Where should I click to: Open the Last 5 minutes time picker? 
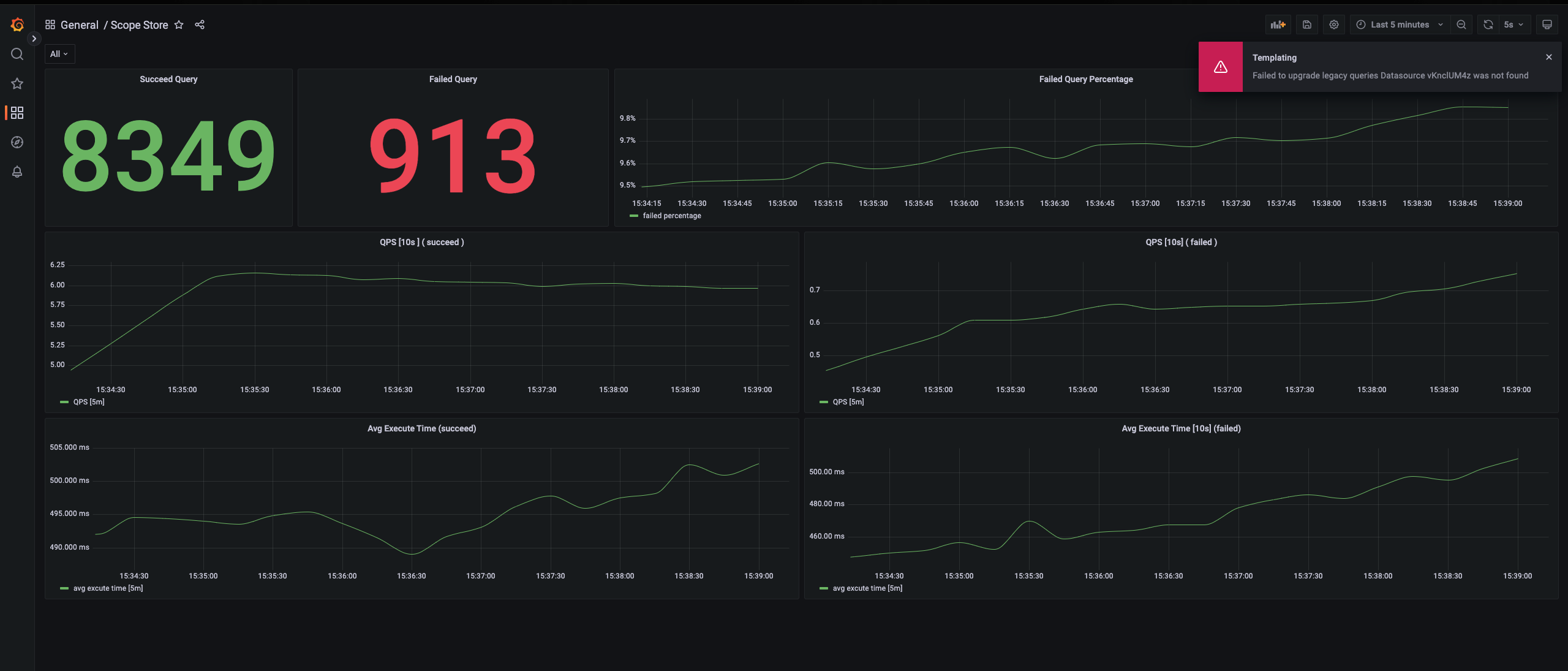tap(1400, 25)
